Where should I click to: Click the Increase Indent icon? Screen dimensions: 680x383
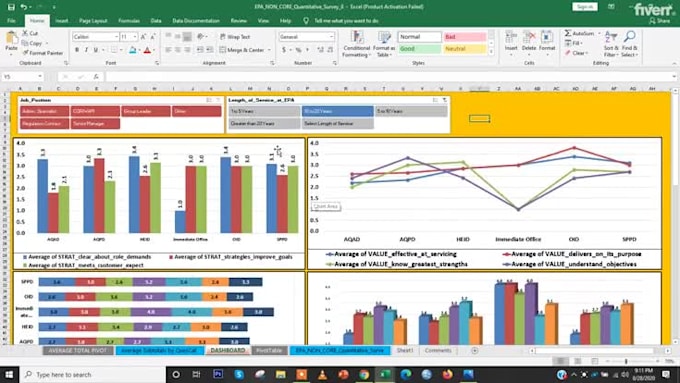tap(209, 50)
